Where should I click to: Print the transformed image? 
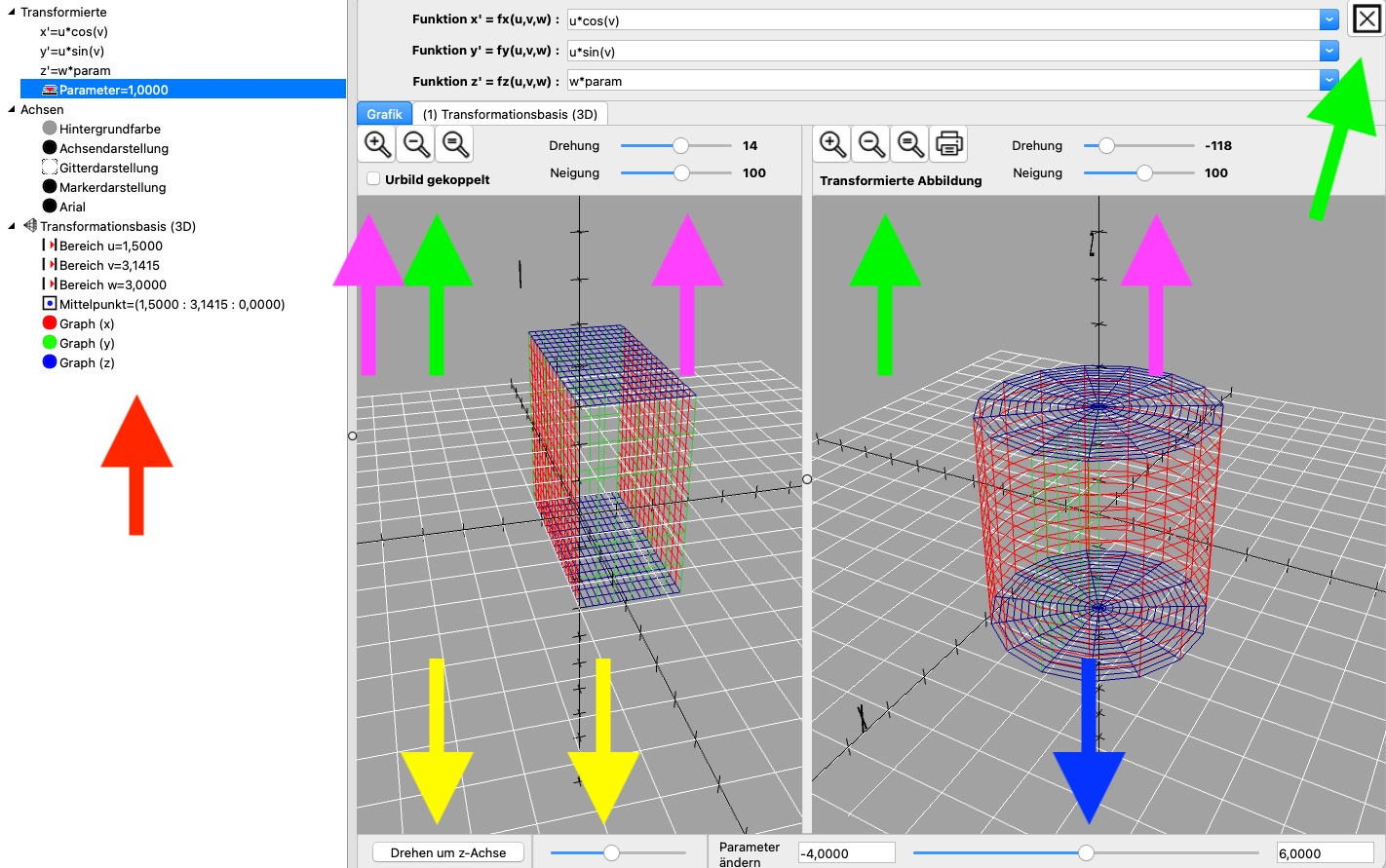(949, 144)
